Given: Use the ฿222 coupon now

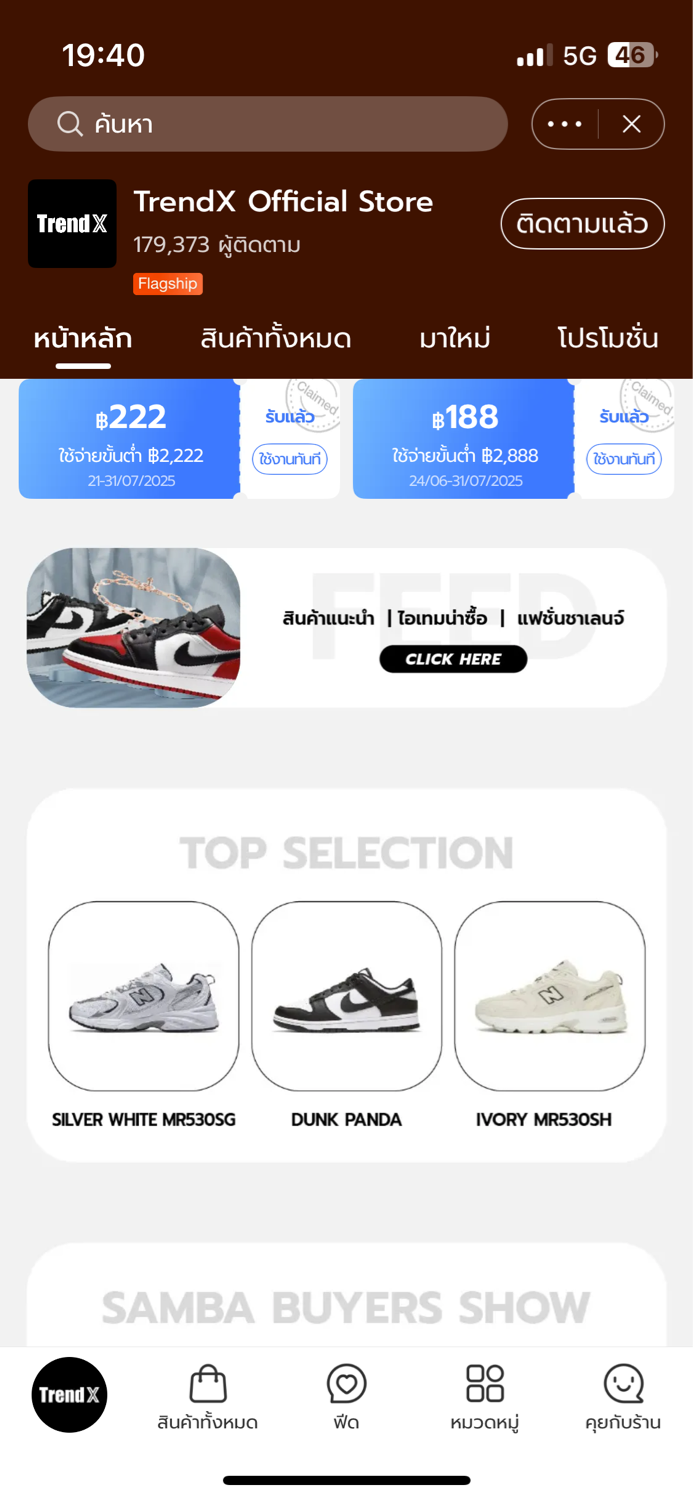Looking at the screenshot, I should coord(290,459).
